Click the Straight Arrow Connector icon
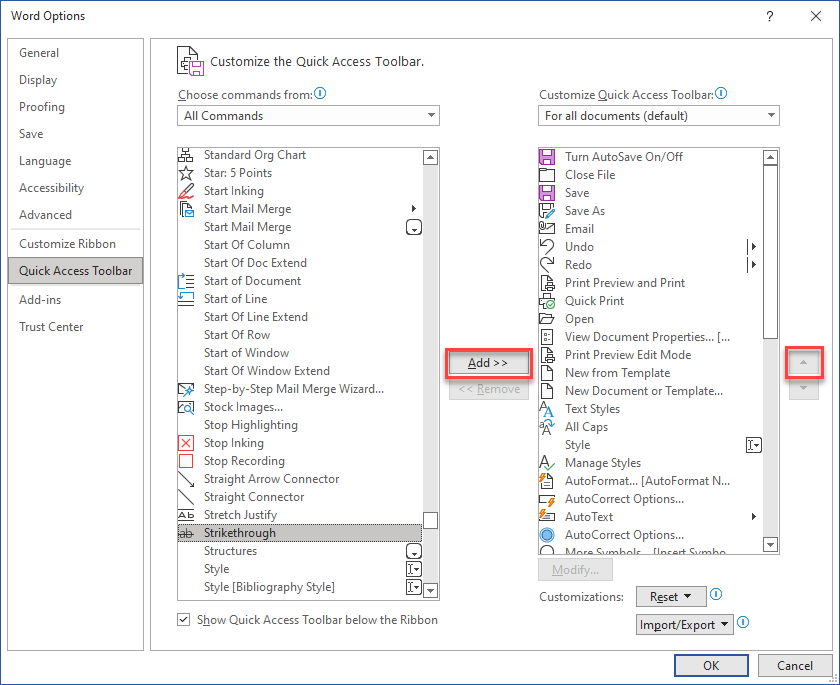Image resolution: width=840 pixels, height=685 pixels. tap(186, 479)
